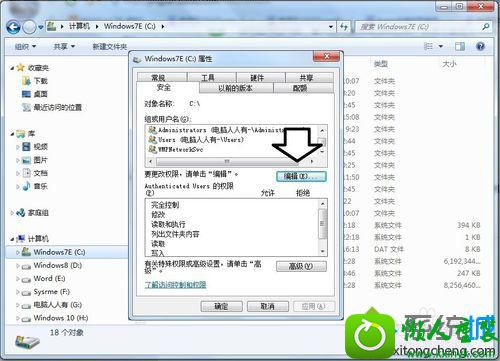Open recent pages dropdown beside navigation arrows

[x=40, y=27]
